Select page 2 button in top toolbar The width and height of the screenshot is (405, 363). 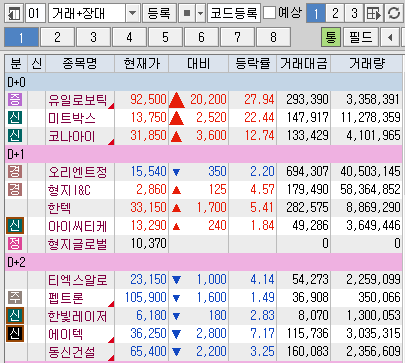click(335, 13)
